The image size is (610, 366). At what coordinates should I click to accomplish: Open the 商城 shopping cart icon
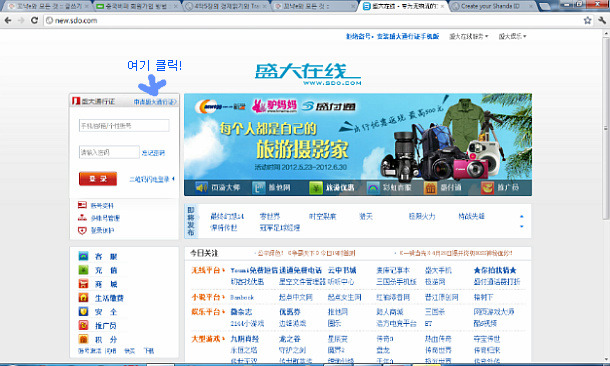pos(83,284)
